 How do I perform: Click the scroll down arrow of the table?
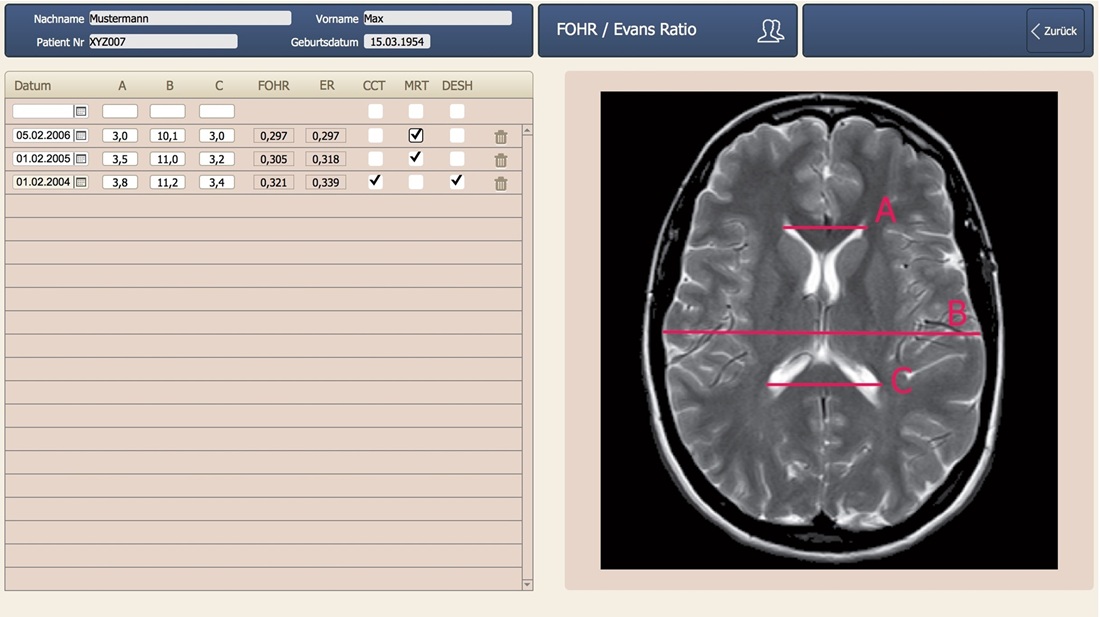tap(527, 584)
